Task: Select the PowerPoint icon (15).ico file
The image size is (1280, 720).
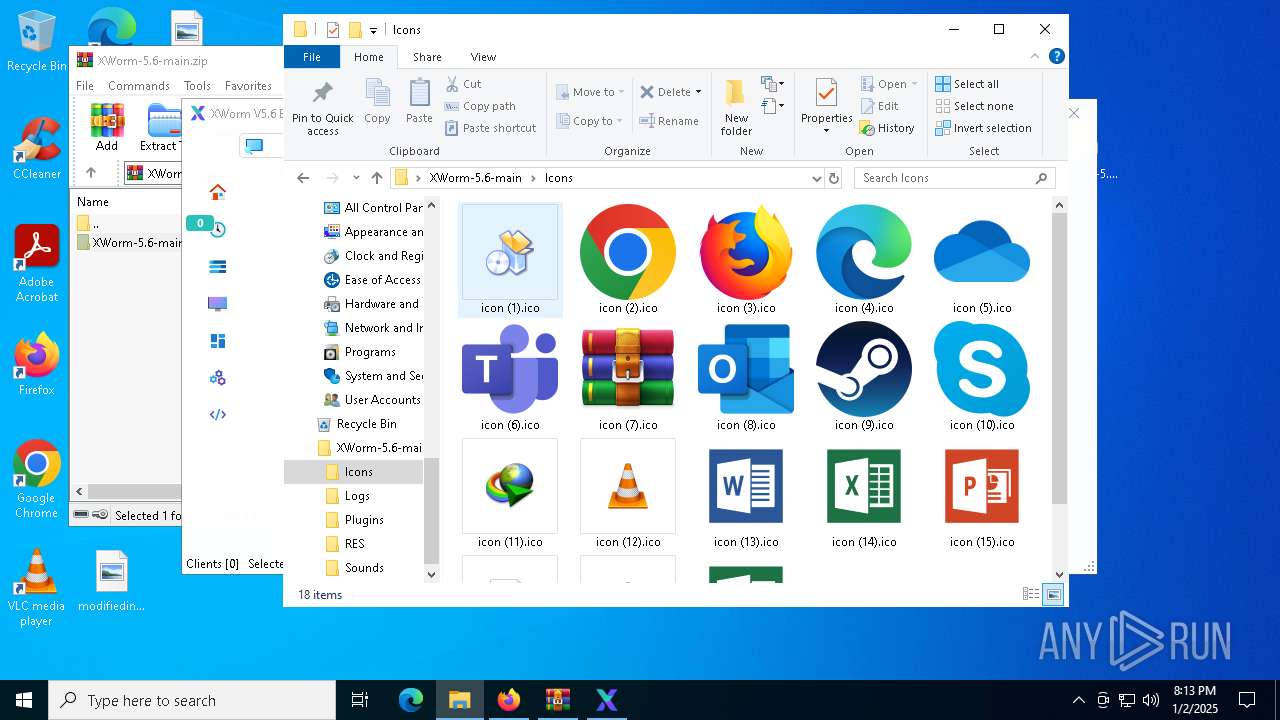Action: 981,494
